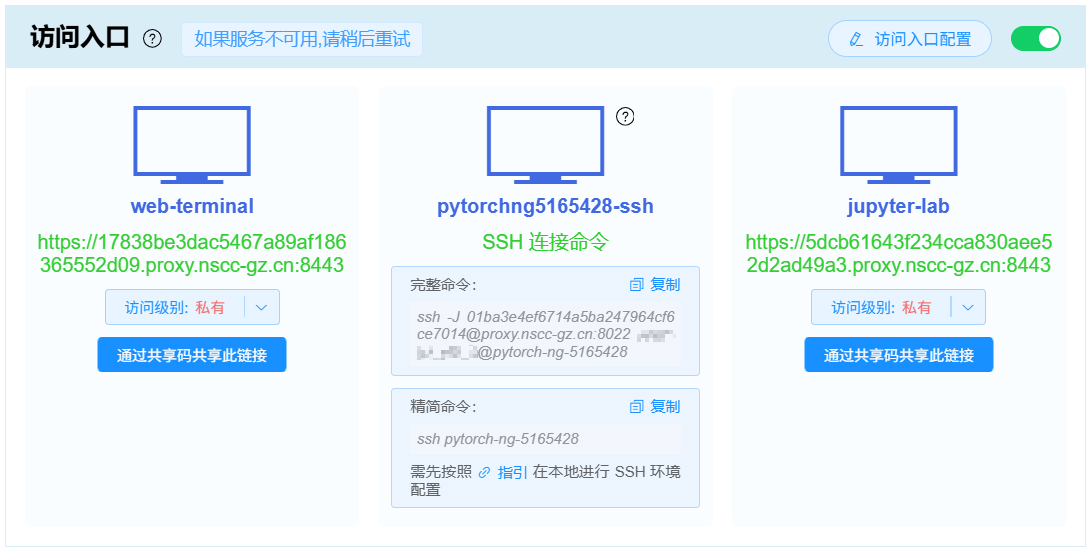The width and height of the screenshot is (1092, 552).
Task: Share web-terminal link via 通过共享码共享此链接
Action: tap(192, 355)
